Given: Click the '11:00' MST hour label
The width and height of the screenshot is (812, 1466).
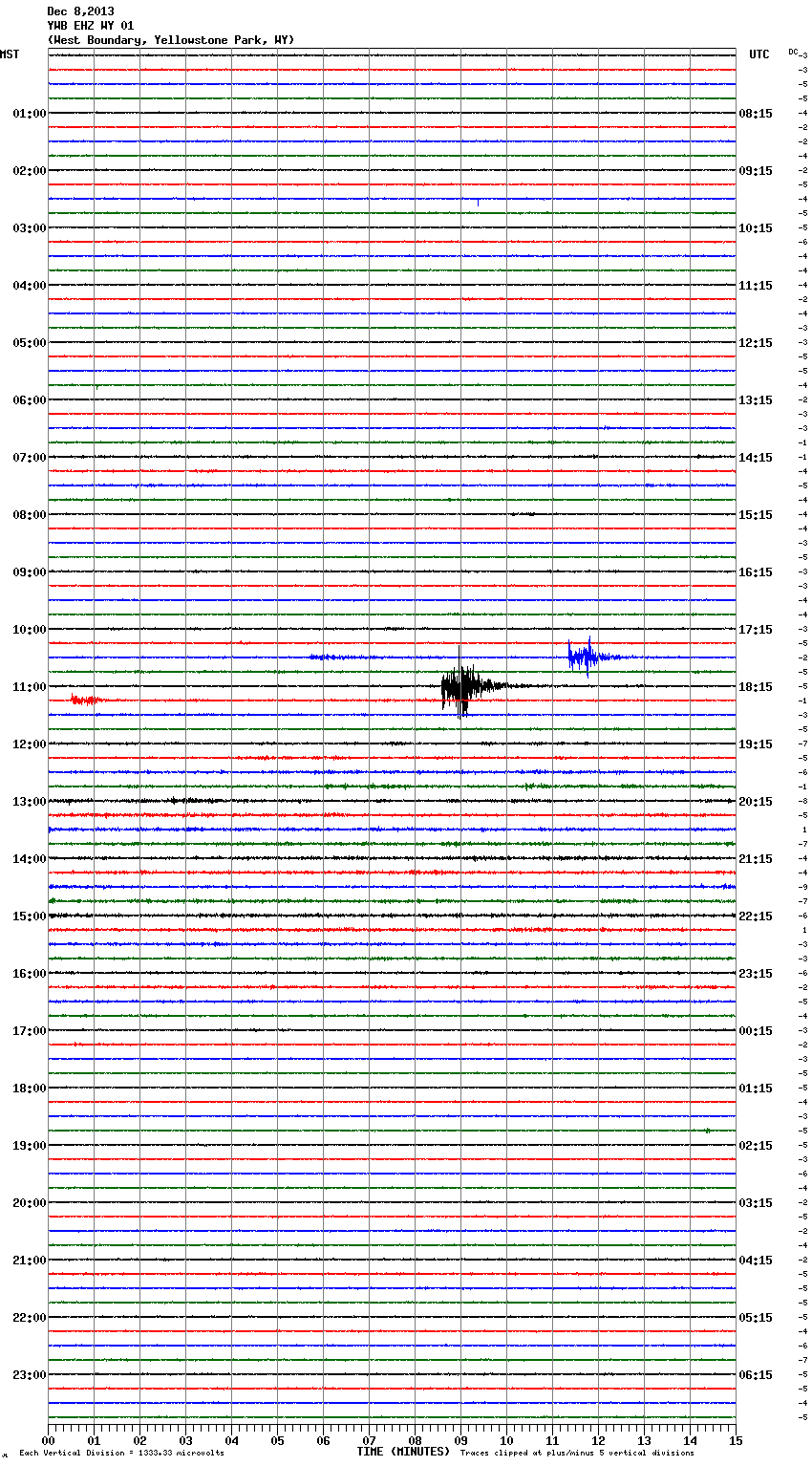Looking at the screenshot, I should pyautogui.click(x=30, y=687).
